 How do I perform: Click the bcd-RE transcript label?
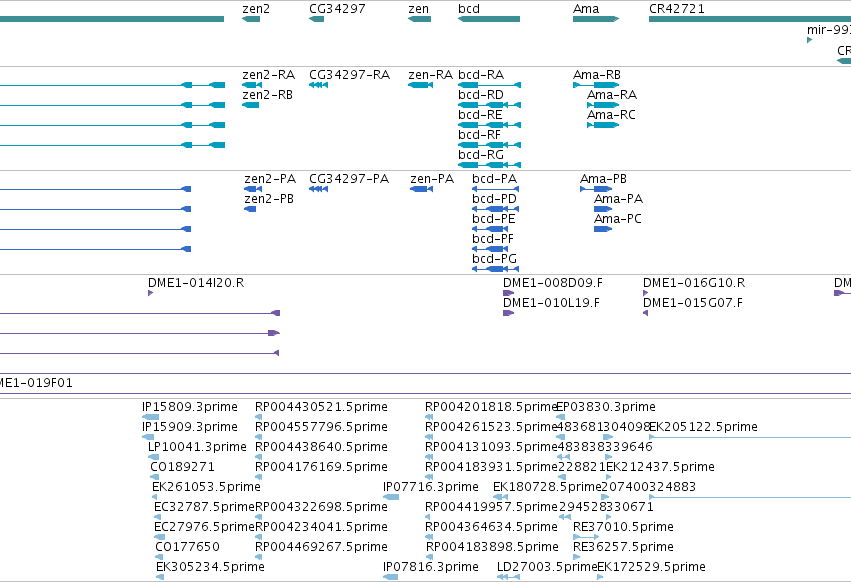pyautogui.click(x=480, y=115)
